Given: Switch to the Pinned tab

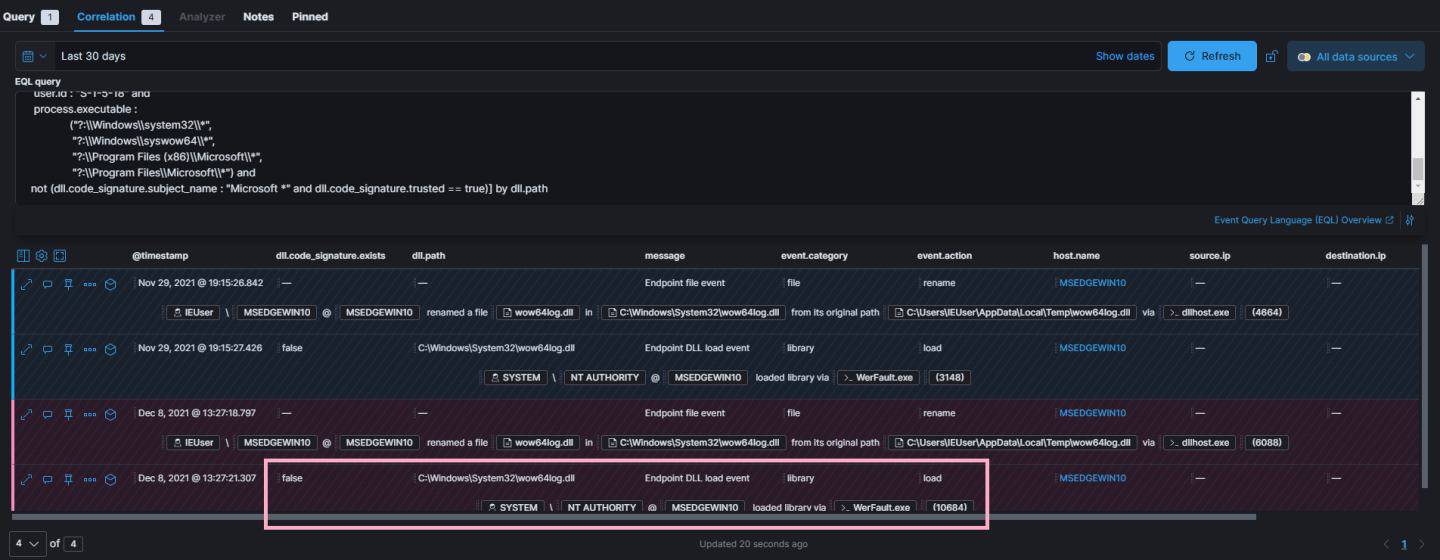Looking at the screenshot, I should coord(309,17).
